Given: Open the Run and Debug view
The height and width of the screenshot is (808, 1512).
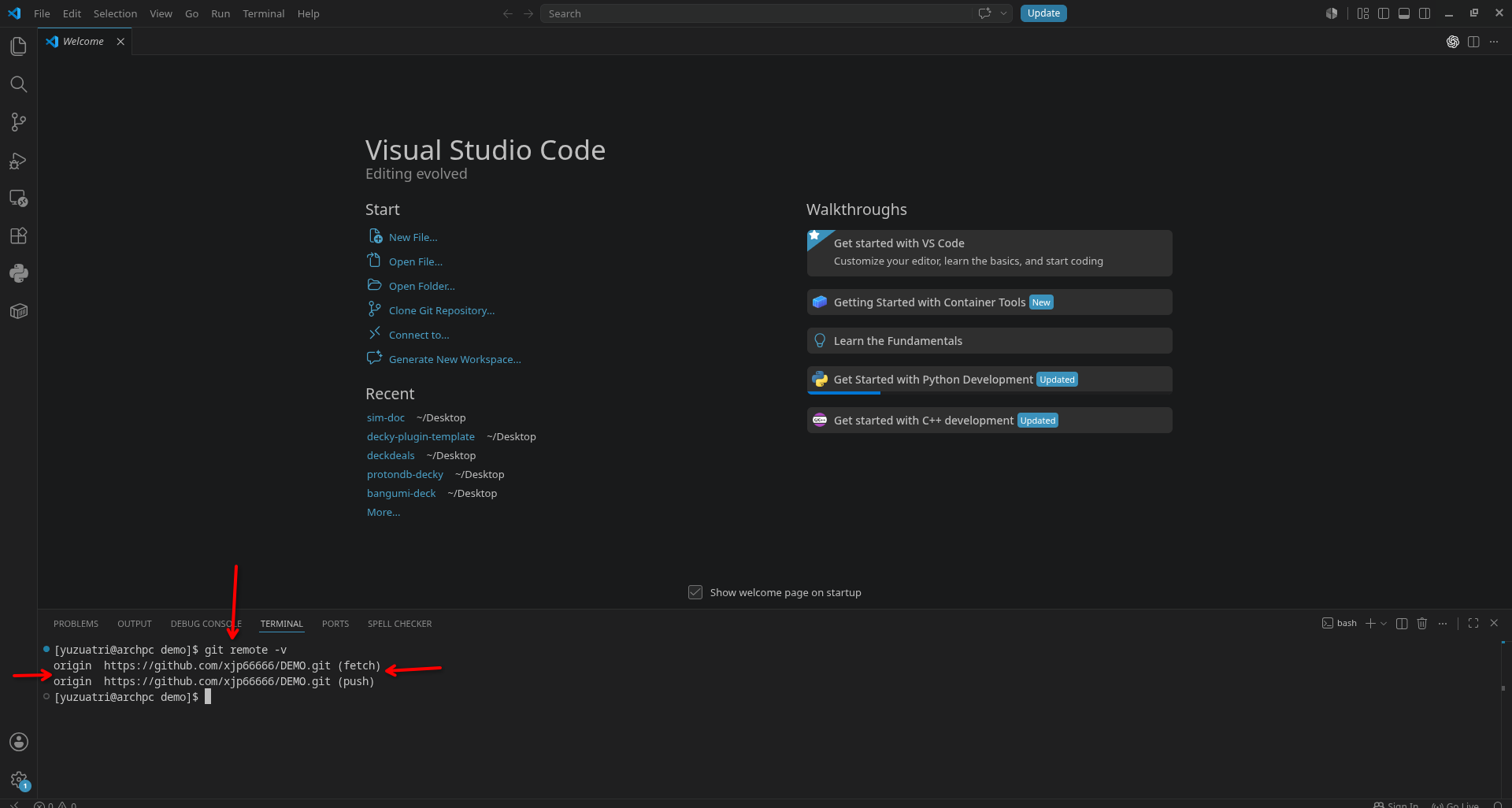Looking at the screenshot, I should click(19, 161).
